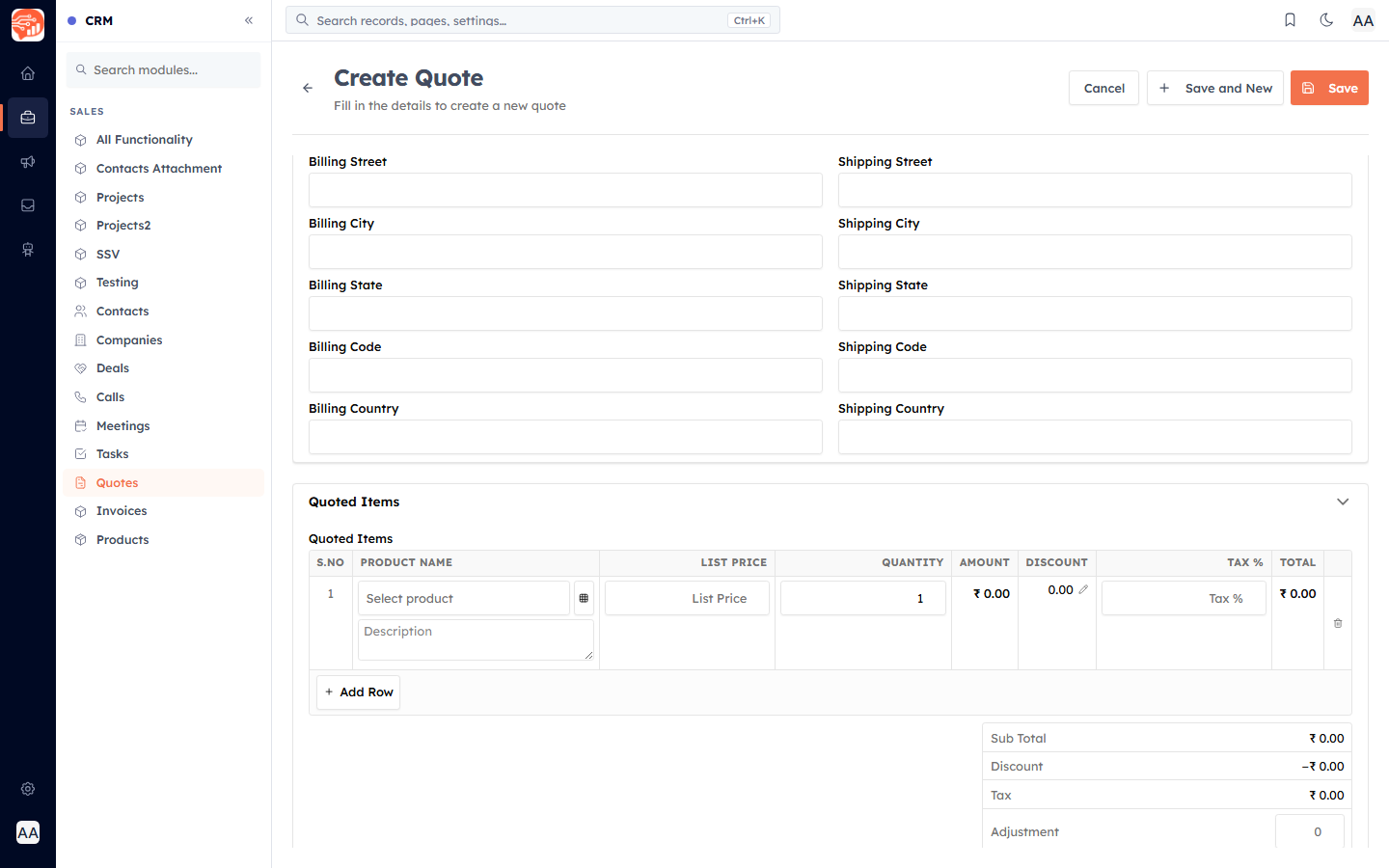Collapse the Quoted Items section chevron

pos(1343,502)
